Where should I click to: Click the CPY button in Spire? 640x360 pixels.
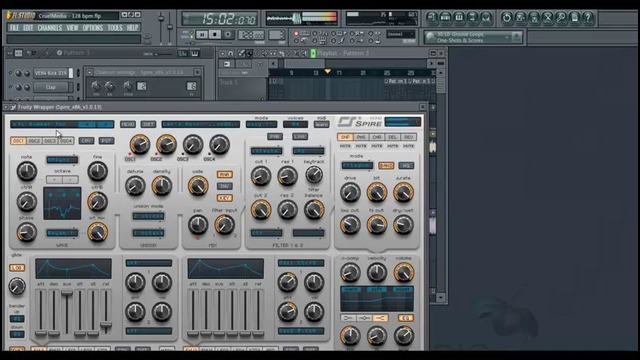86,141
